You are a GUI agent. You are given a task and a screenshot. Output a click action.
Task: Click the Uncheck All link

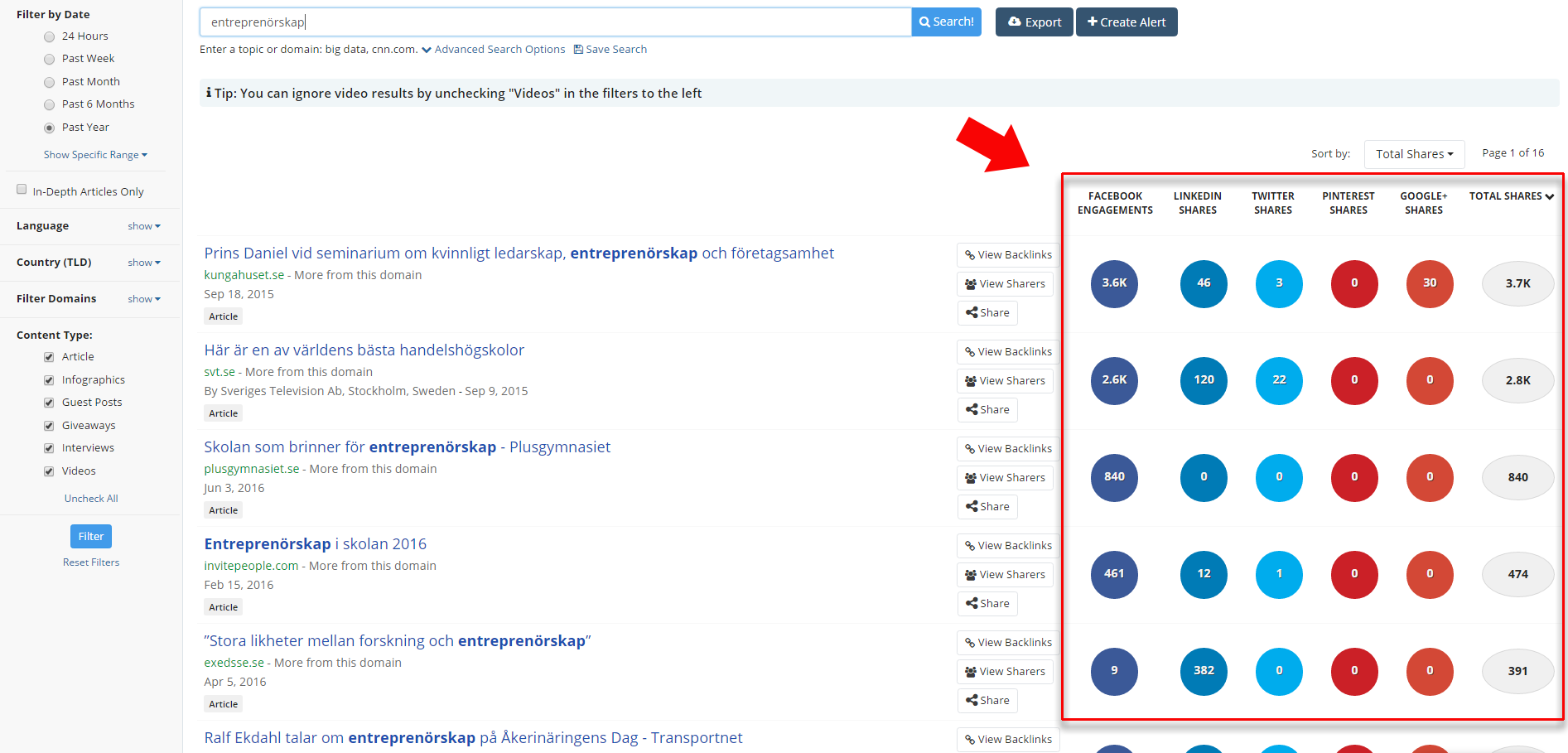[91, 499]
